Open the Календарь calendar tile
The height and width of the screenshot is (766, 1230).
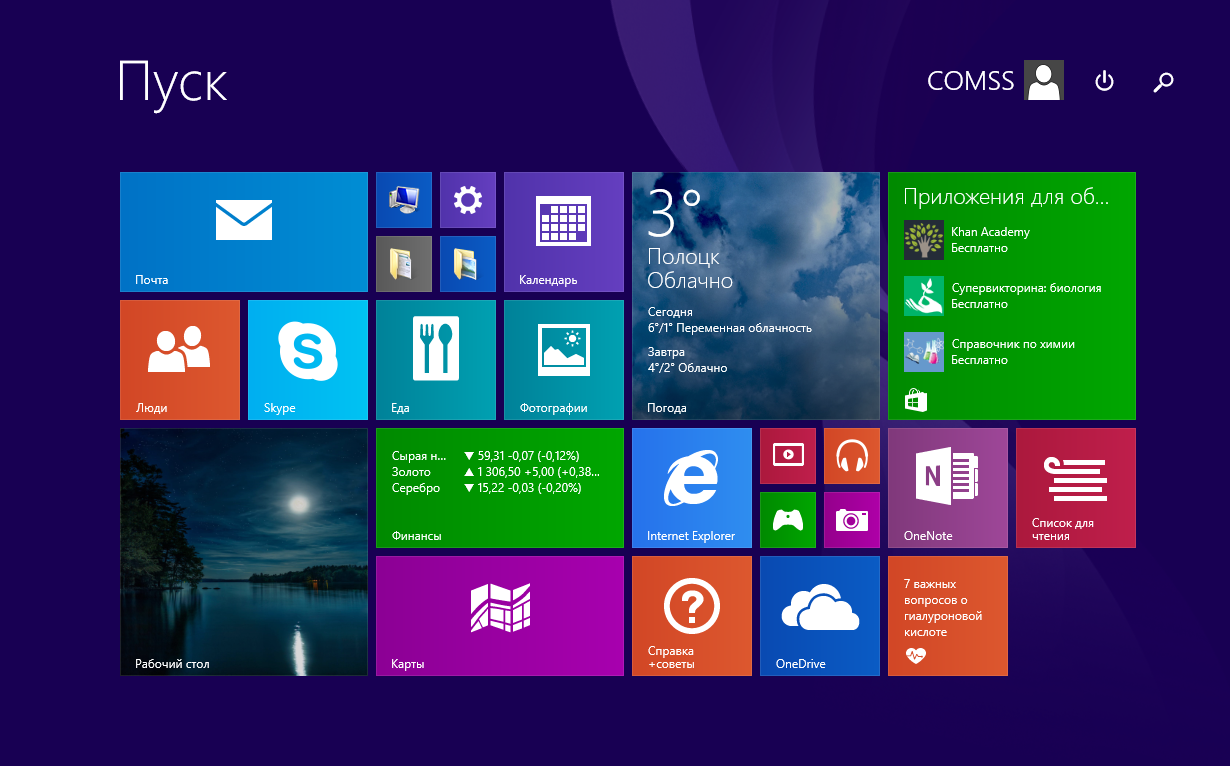point(563,231)
